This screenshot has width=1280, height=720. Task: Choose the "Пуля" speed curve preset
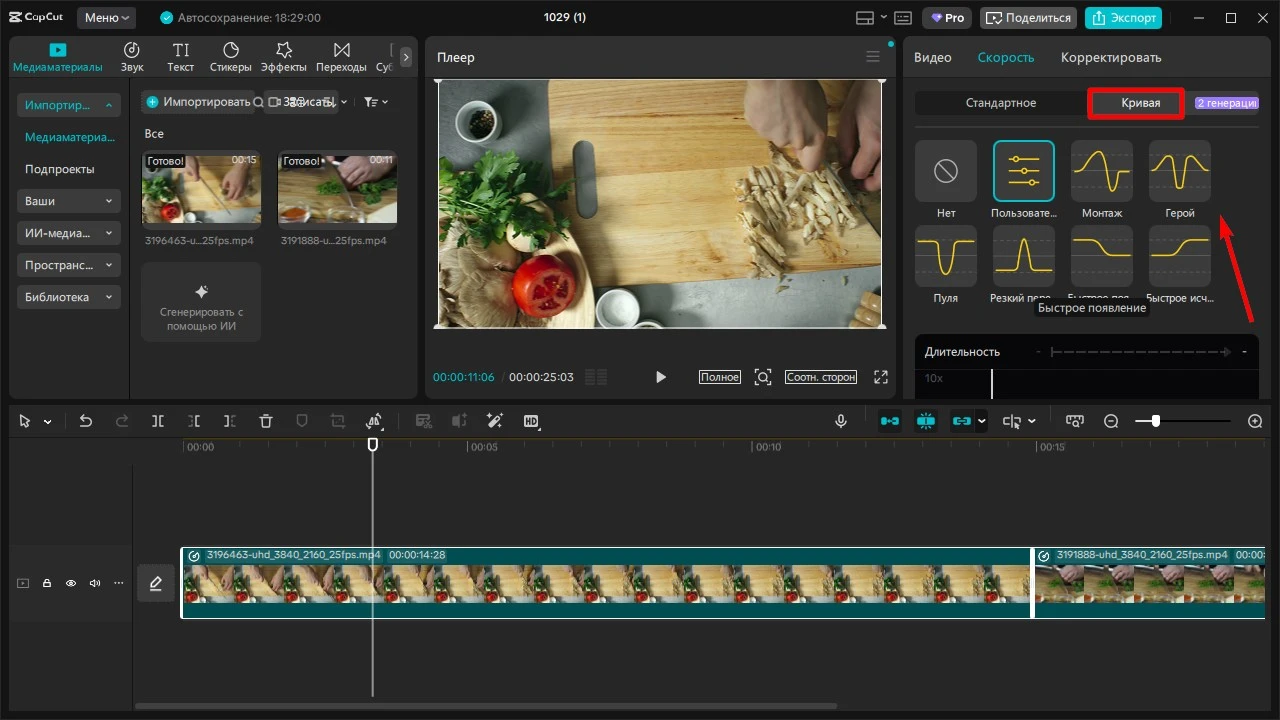(x=946, y=256)
